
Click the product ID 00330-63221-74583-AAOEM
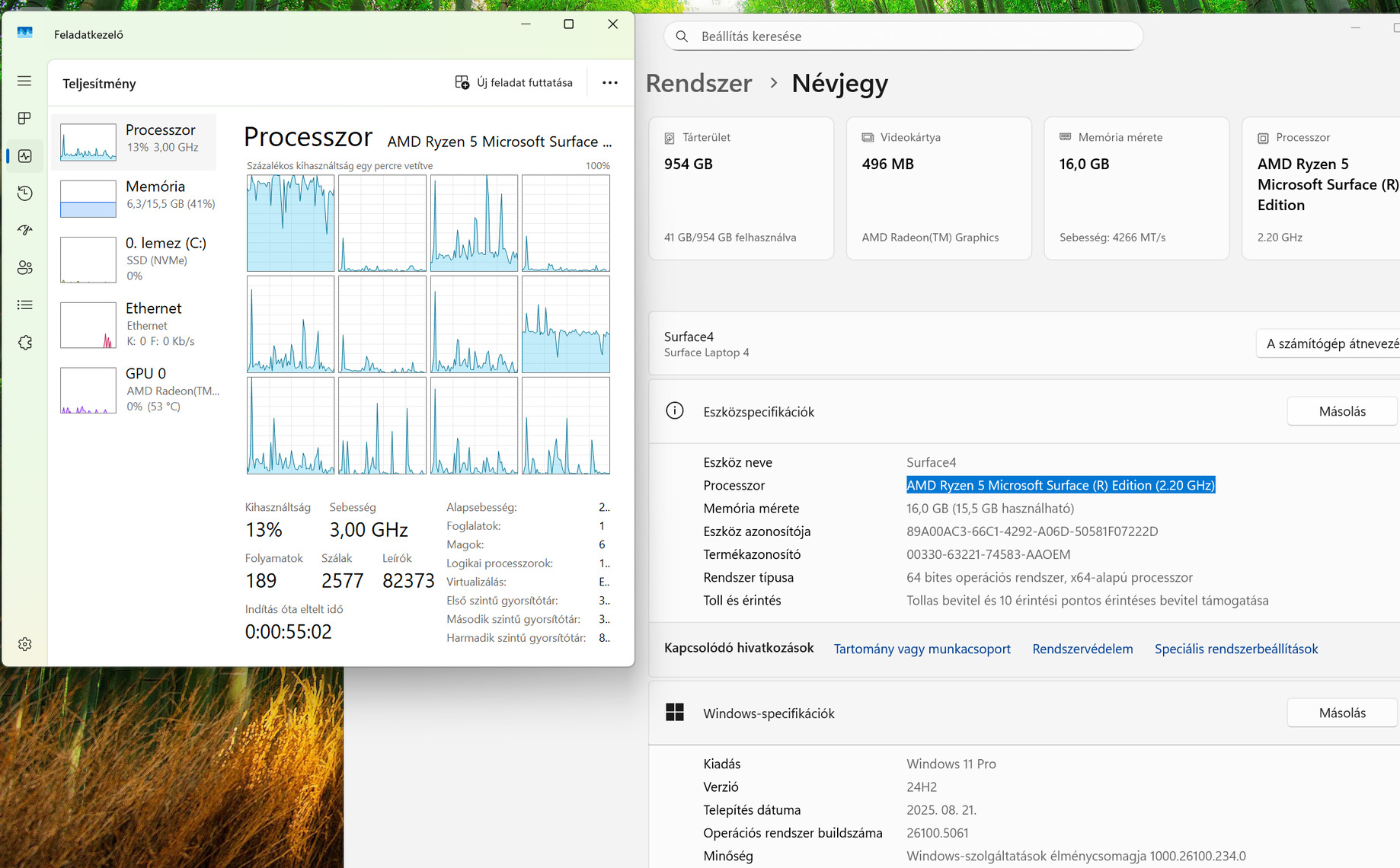click(988, 554)
